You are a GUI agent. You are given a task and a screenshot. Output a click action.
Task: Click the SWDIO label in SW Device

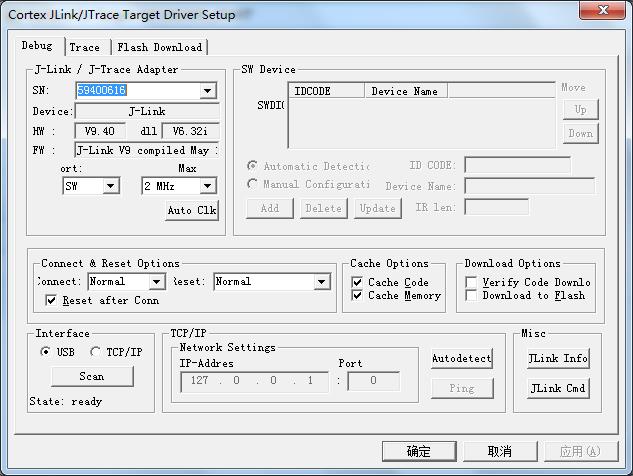coord(271,106)
